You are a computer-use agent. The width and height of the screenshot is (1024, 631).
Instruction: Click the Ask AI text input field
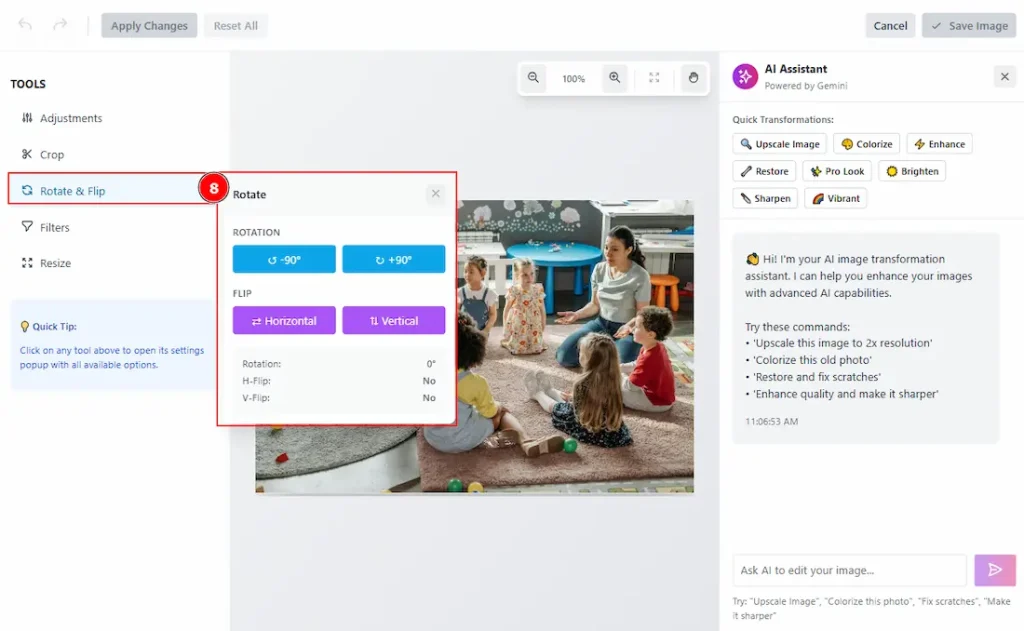point(849,570)
